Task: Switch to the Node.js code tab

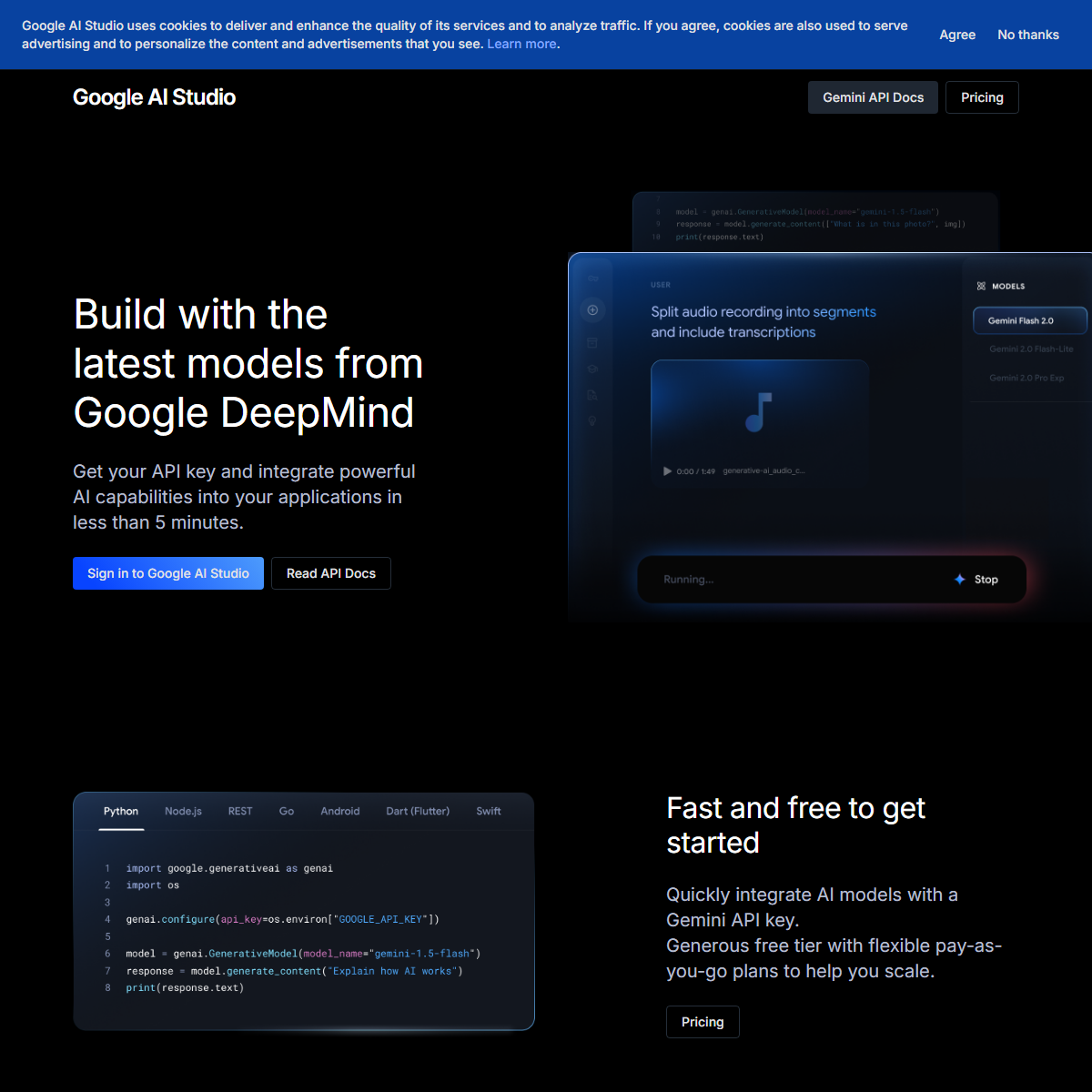Action: tap(183, 811)
